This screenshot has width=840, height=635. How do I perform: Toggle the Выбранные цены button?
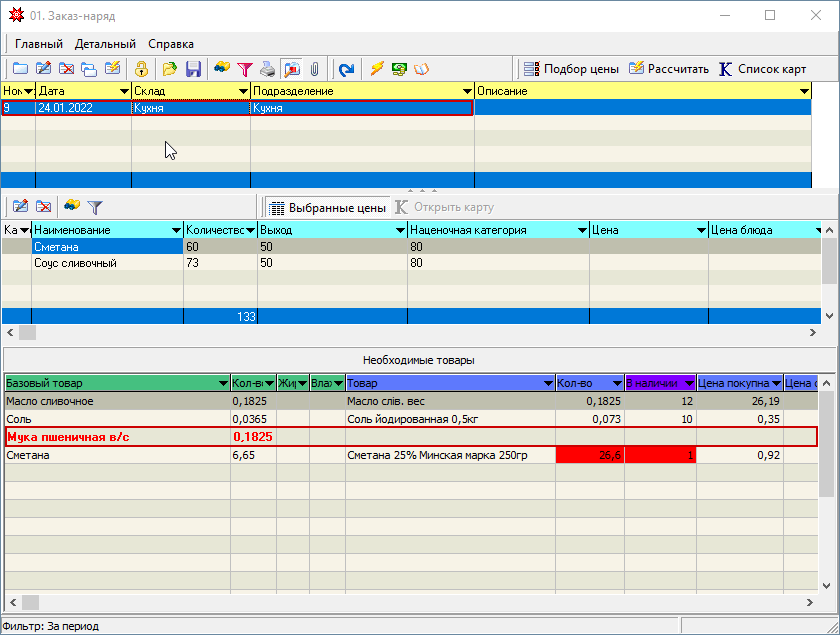[327, 208]
